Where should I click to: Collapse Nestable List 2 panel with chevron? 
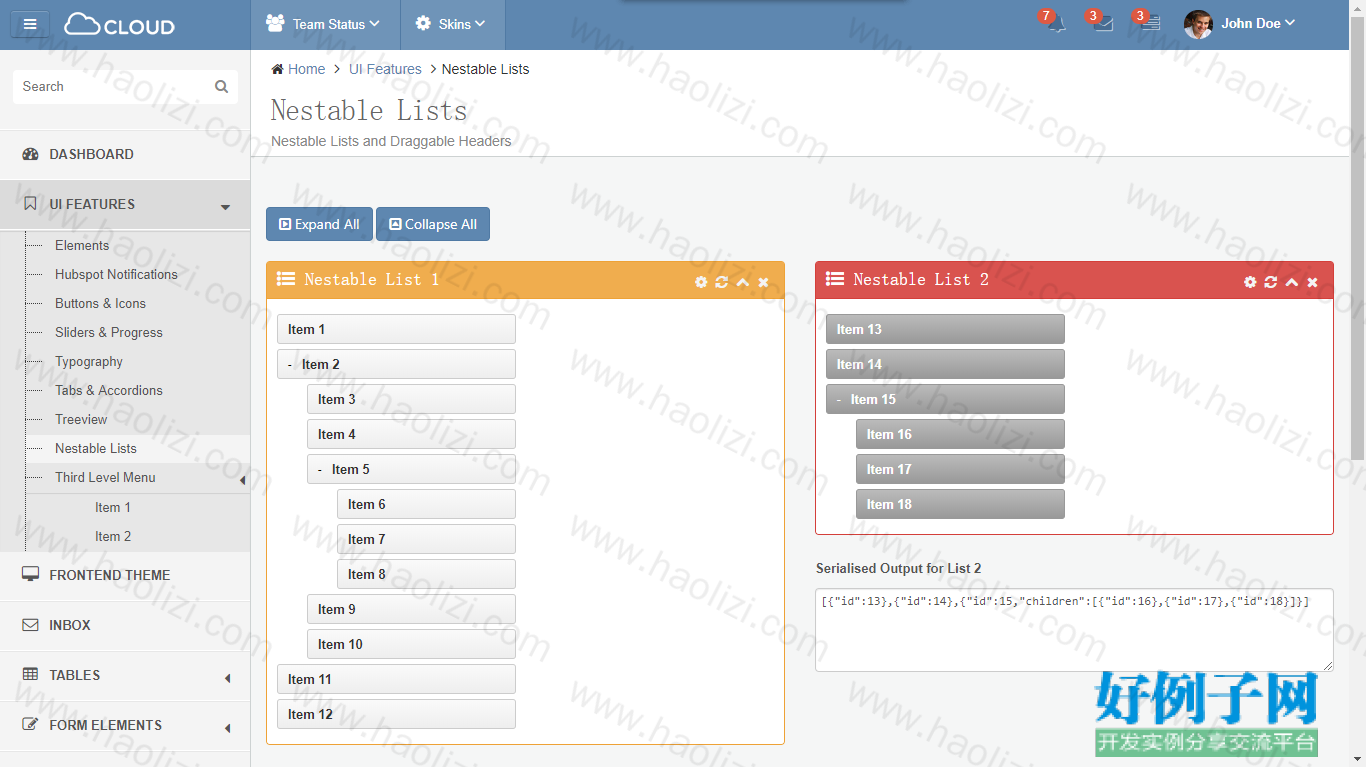(1292, 282)
